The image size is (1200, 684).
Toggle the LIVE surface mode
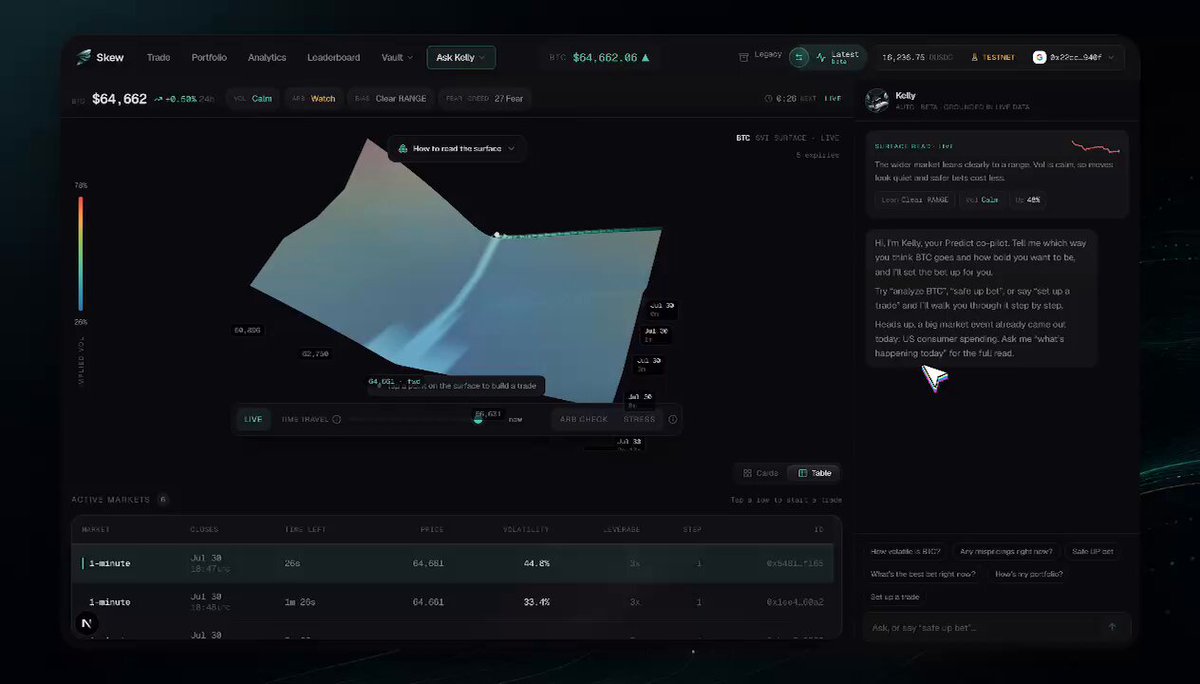tap(253, 419)
